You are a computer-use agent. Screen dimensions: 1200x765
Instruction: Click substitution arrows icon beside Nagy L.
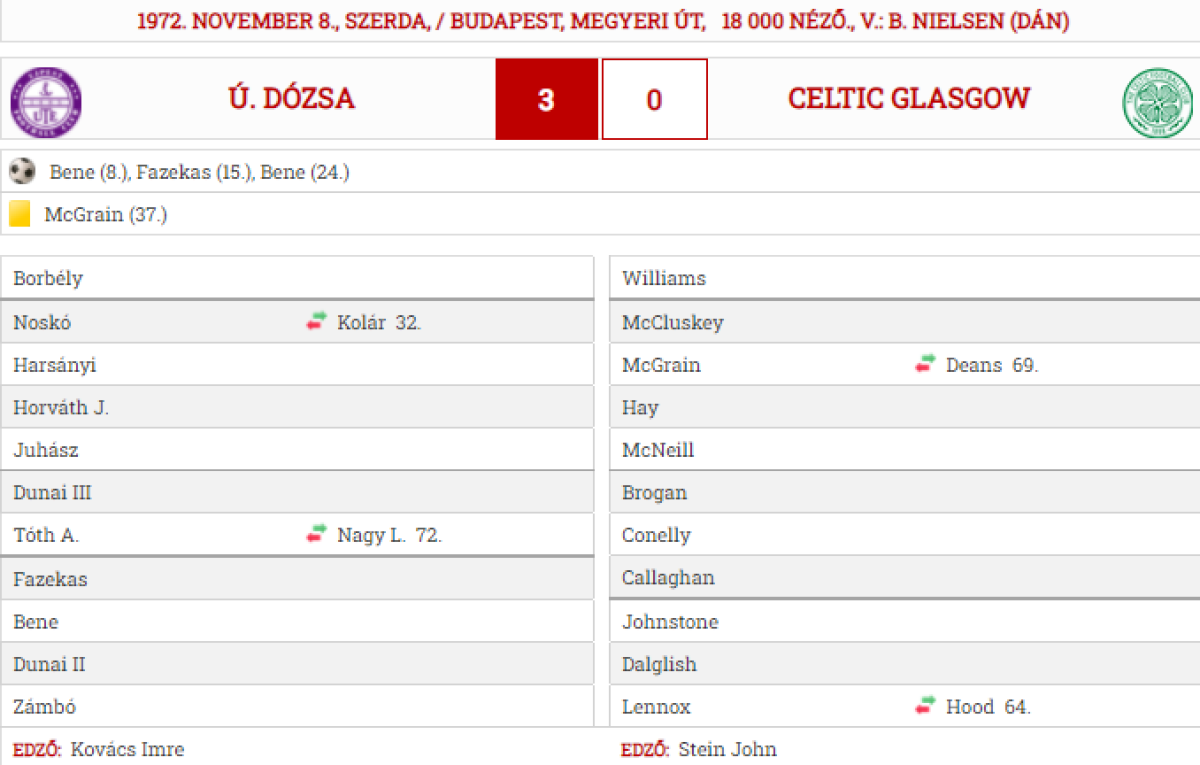coord(317,534)
